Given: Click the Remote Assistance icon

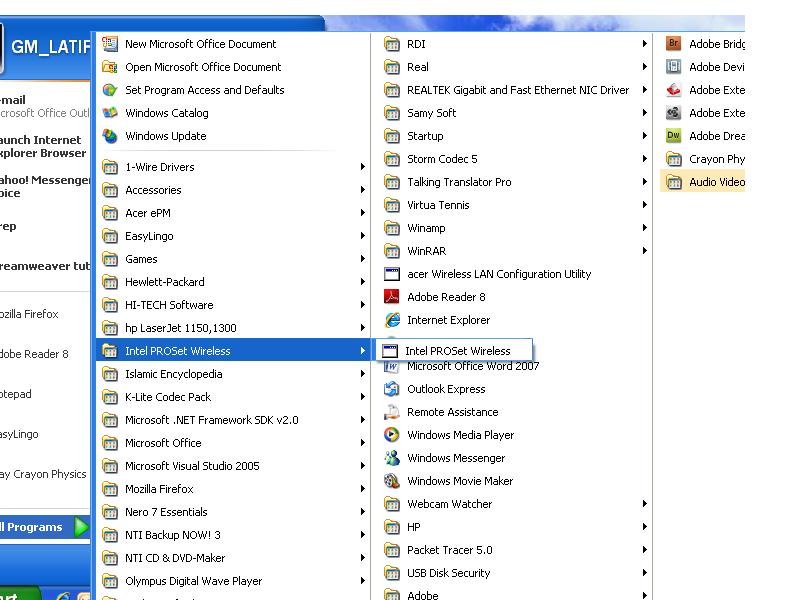Looking at the screenshot, I should point(392,412).
